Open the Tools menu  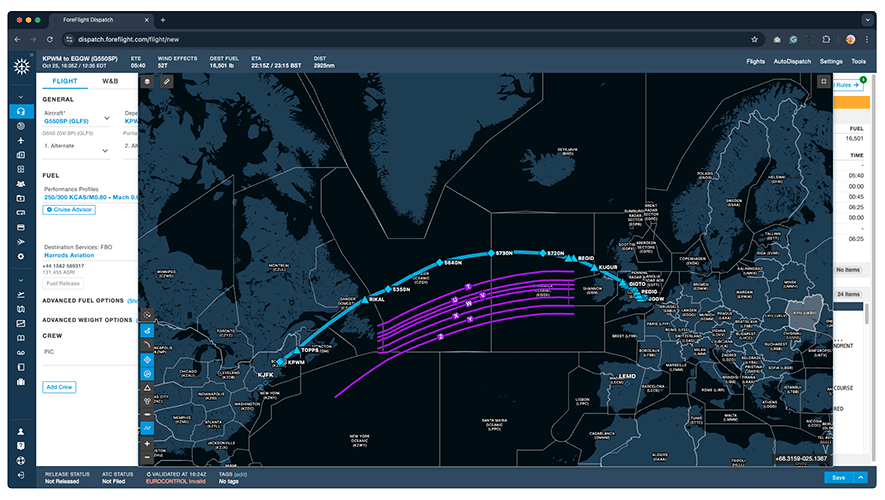click(858, 62)
